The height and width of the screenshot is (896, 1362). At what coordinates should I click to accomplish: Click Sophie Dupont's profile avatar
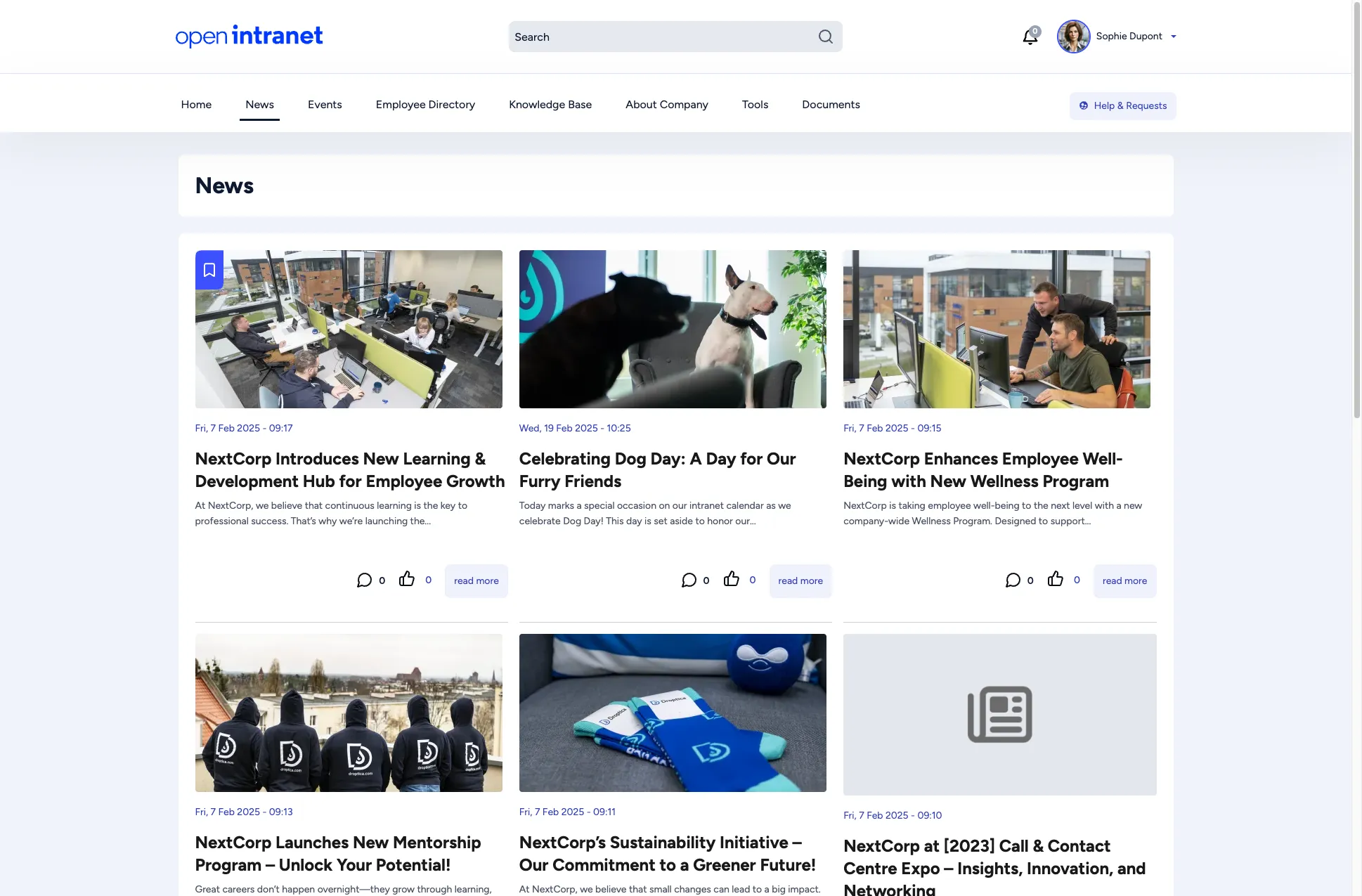[x=1073, y=37]
